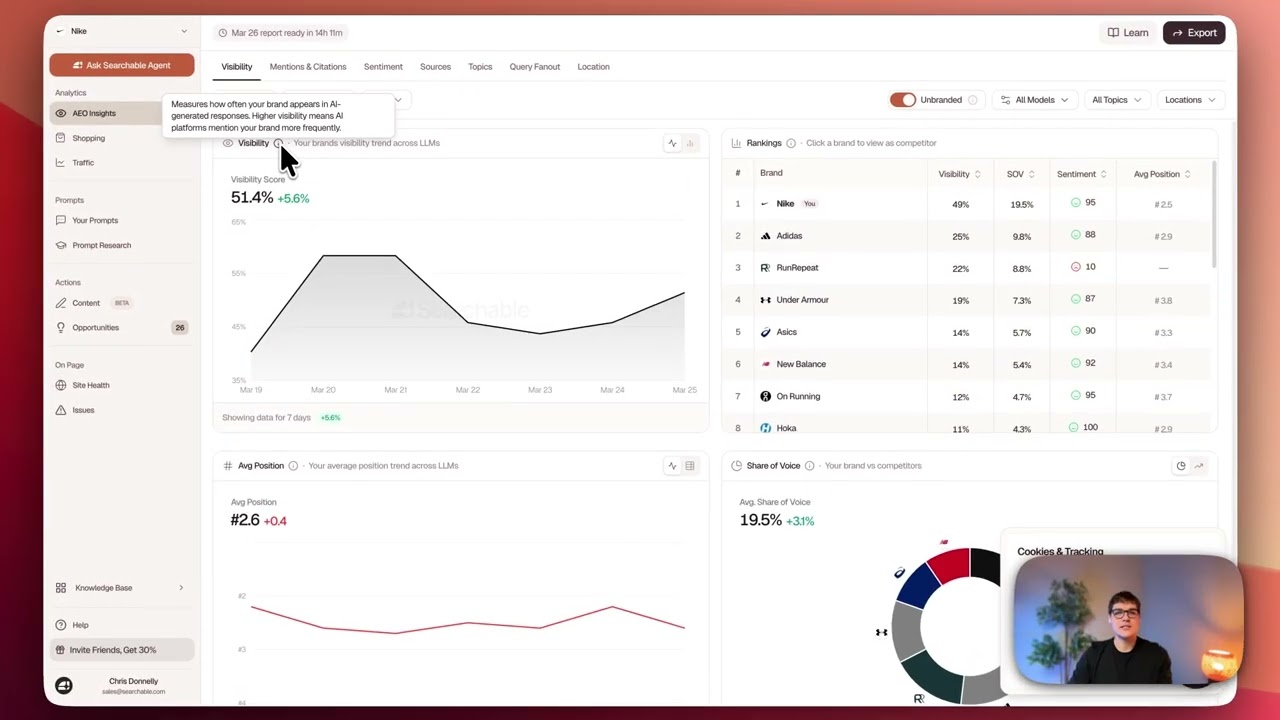
Task: Click the Knowledge Base grid icon
Action: click(61, 588)
